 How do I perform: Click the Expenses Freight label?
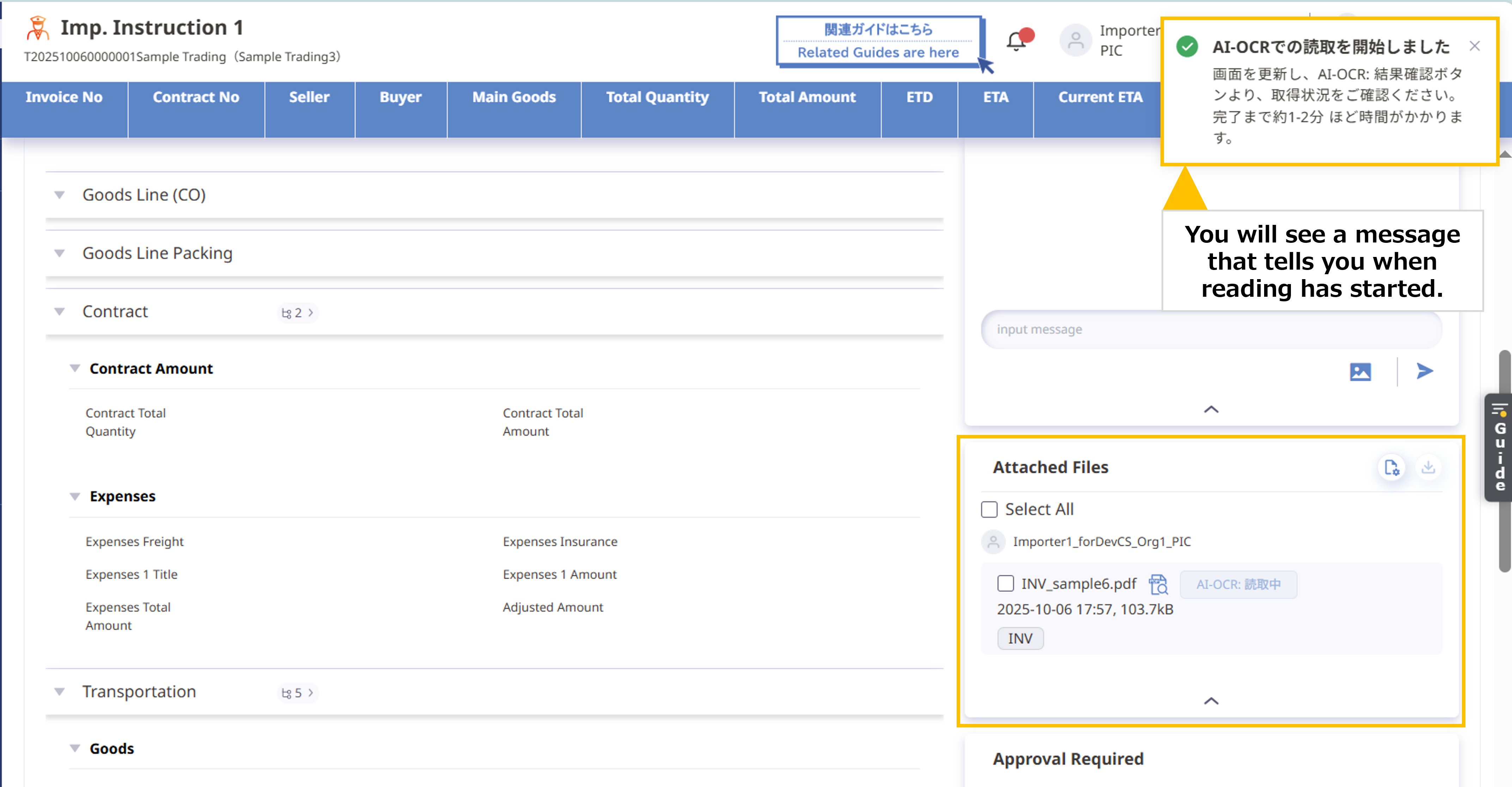[x=134, y=542]
